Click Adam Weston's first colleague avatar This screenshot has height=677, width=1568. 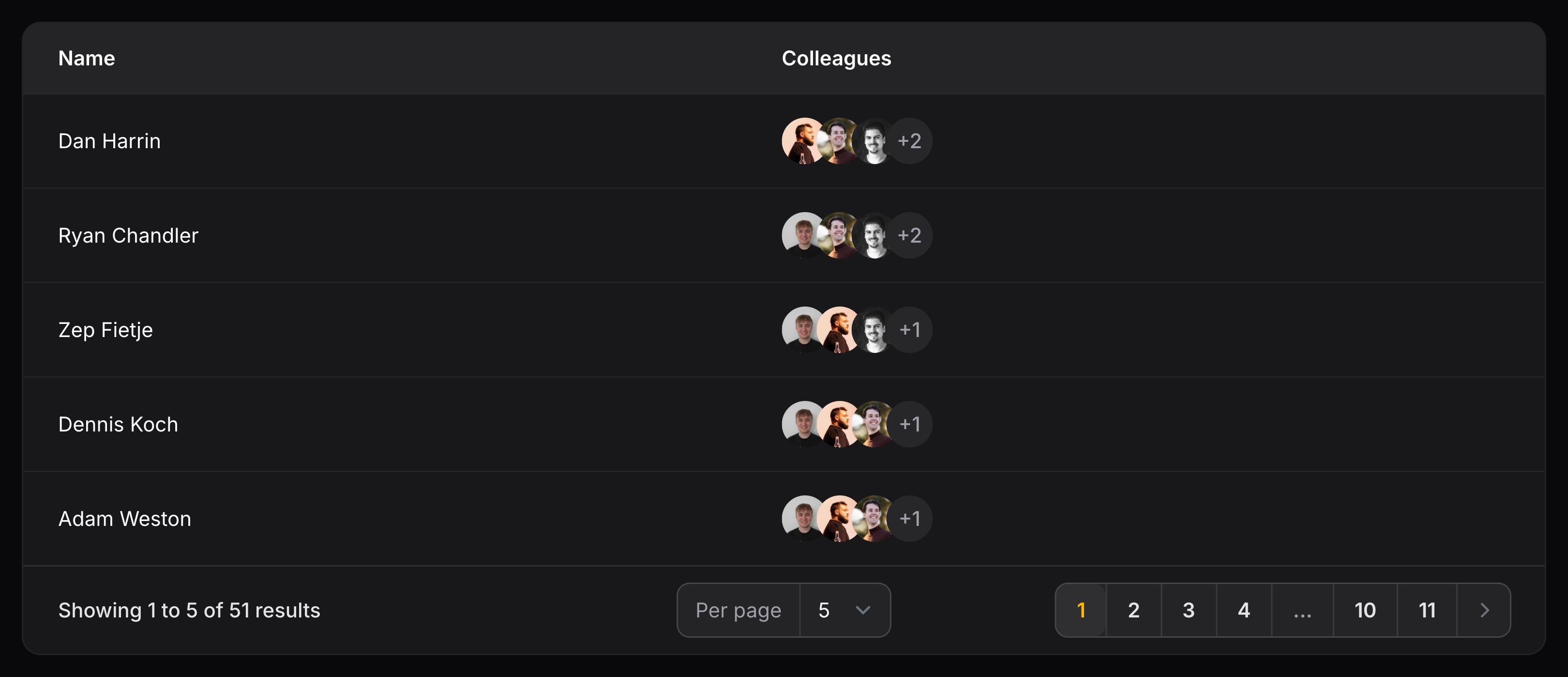pyautogui.click(x=802, y=519)
